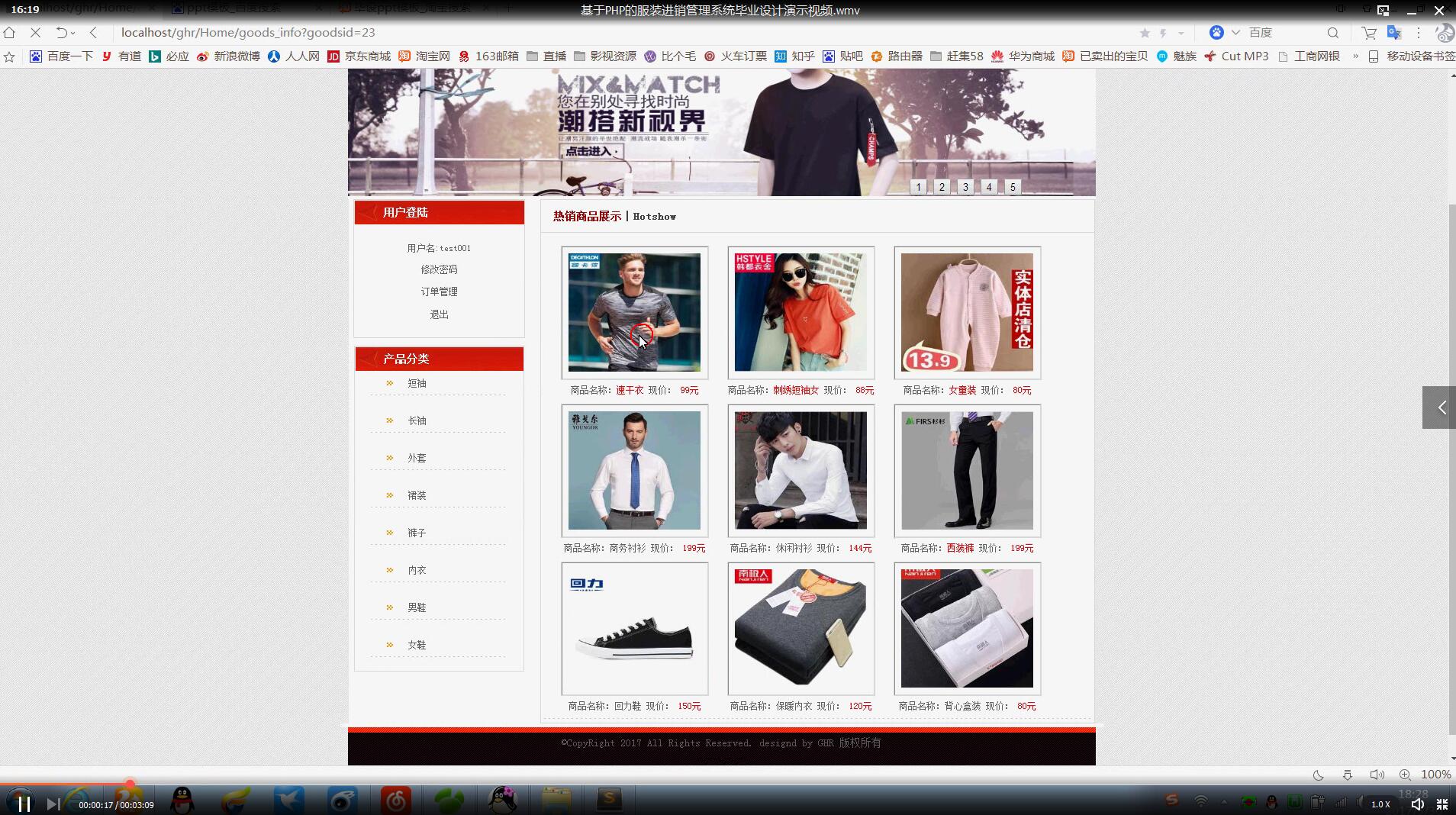
Task: Skip to the next video
Action: pyautogui.click(x=53, y=804)
